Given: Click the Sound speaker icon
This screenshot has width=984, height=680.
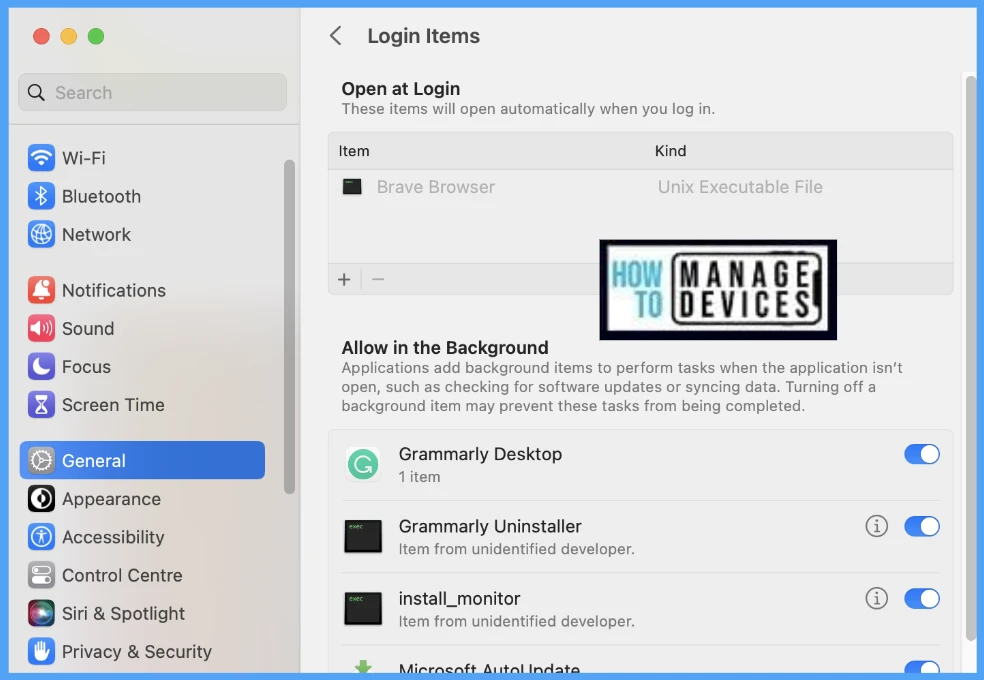Looking at the screenshot, I should pyautogui.click(x=41, y=329).
